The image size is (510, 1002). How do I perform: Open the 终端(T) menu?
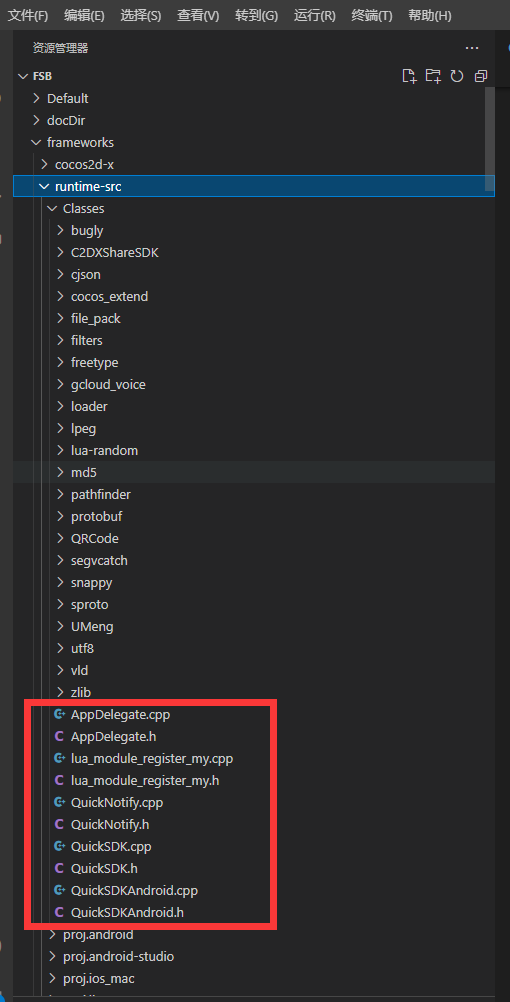[372, 15]
